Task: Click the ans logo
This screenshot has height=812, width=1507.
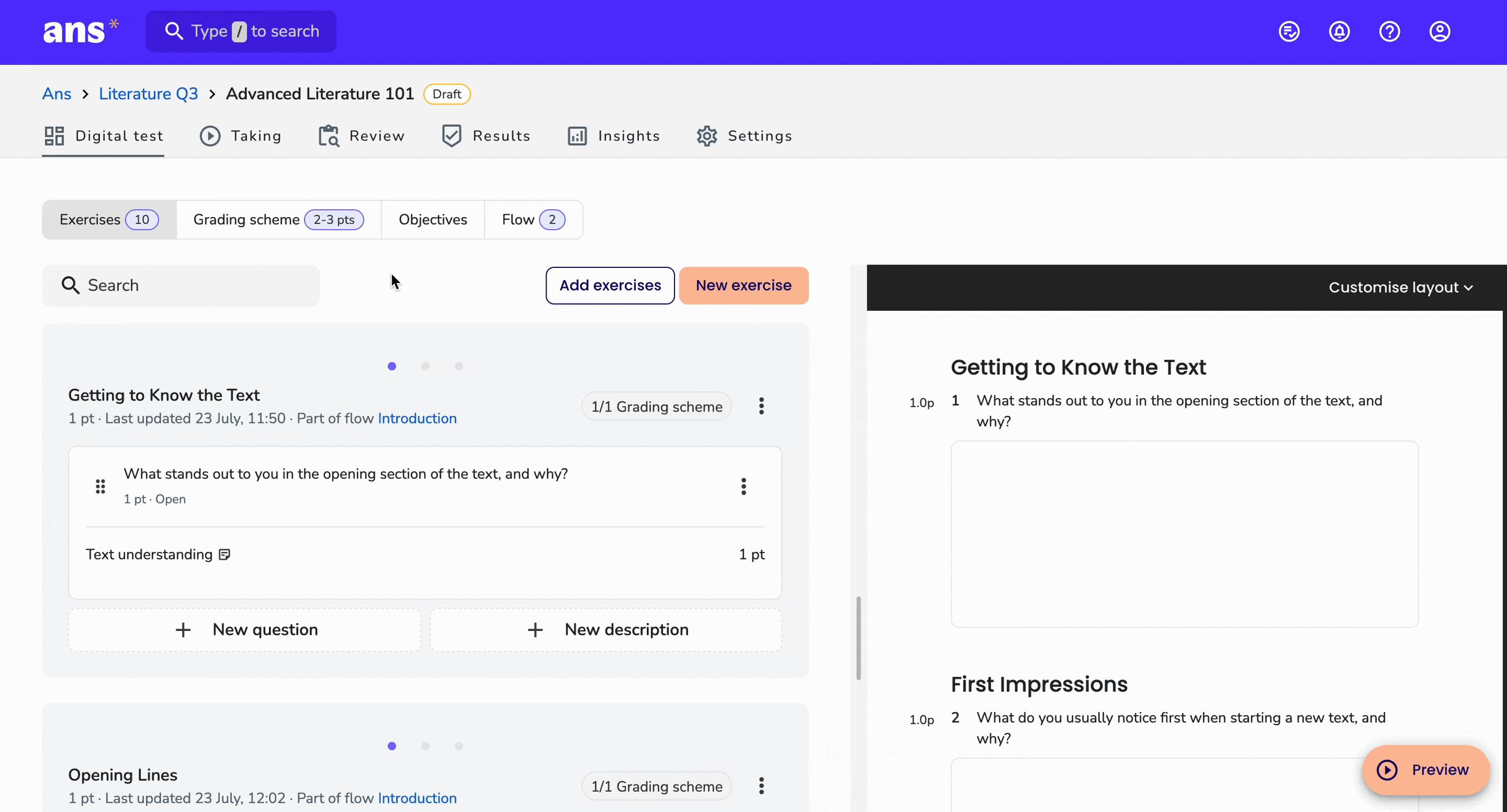Action: click(81, 30)
